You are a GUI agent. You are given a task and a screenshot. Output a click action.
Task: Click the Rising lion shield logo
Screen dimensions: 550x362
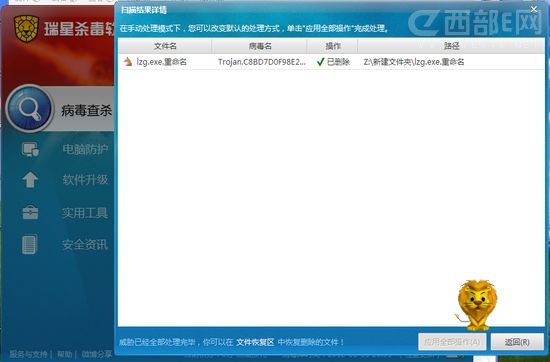point(26,29)
